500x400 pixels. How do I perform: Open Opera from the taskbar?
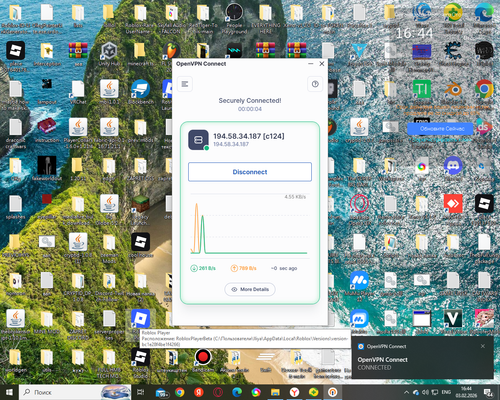218,392
